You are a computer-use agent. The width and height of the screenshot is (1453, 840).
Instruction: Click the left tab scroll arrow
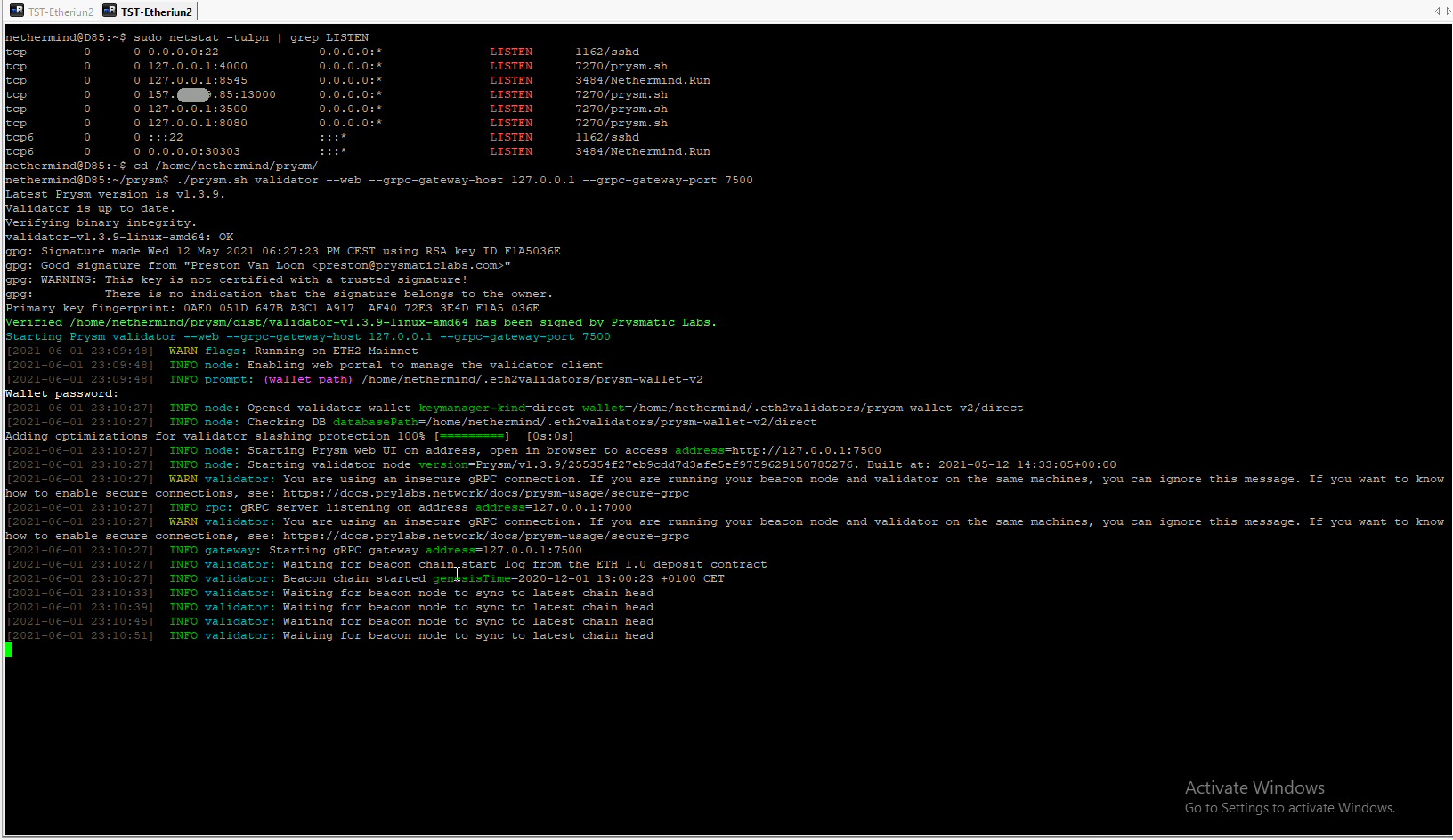pyautogui.click(x=1437, y=12)
